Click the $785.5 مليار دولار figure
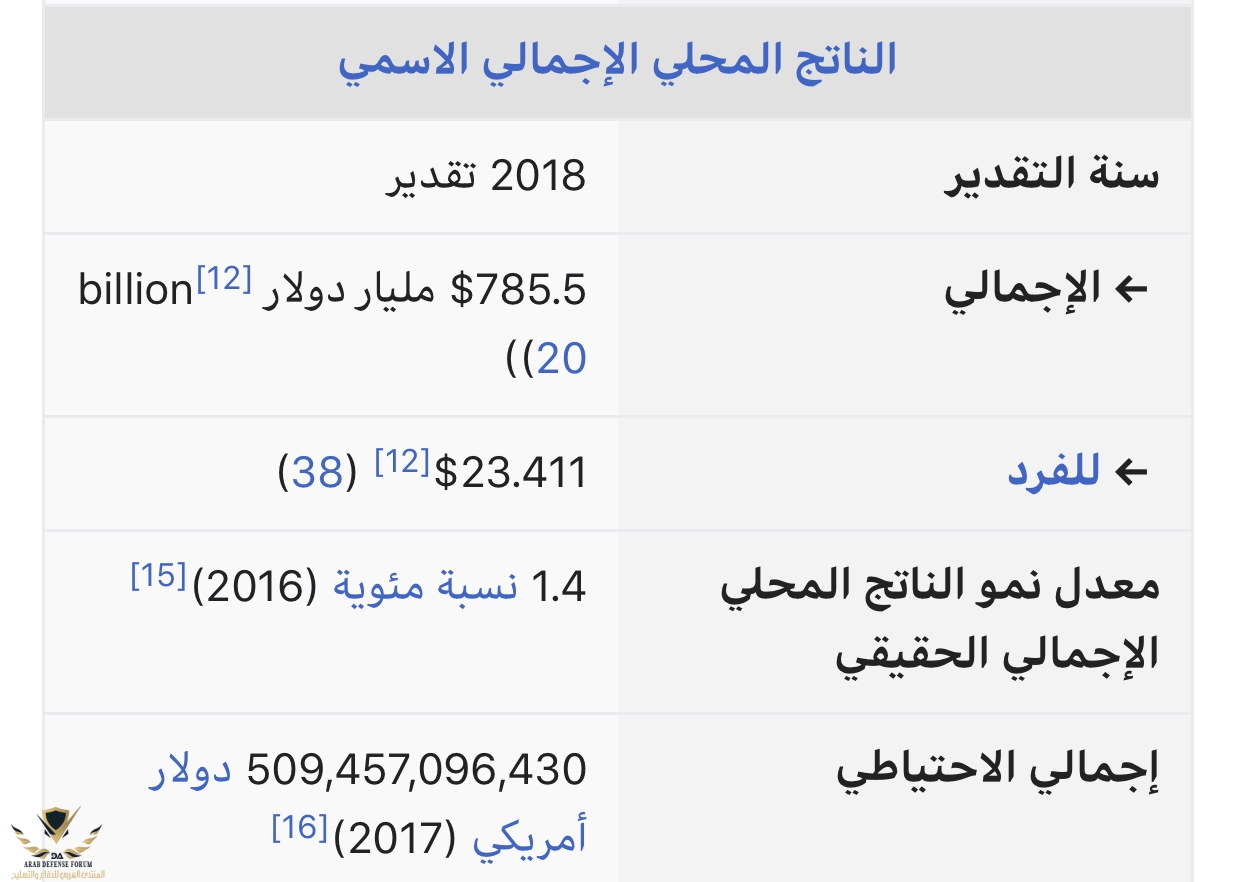The height and width of the screenshot is (882, 1242). pyautogui.click(x=419, y=291)
